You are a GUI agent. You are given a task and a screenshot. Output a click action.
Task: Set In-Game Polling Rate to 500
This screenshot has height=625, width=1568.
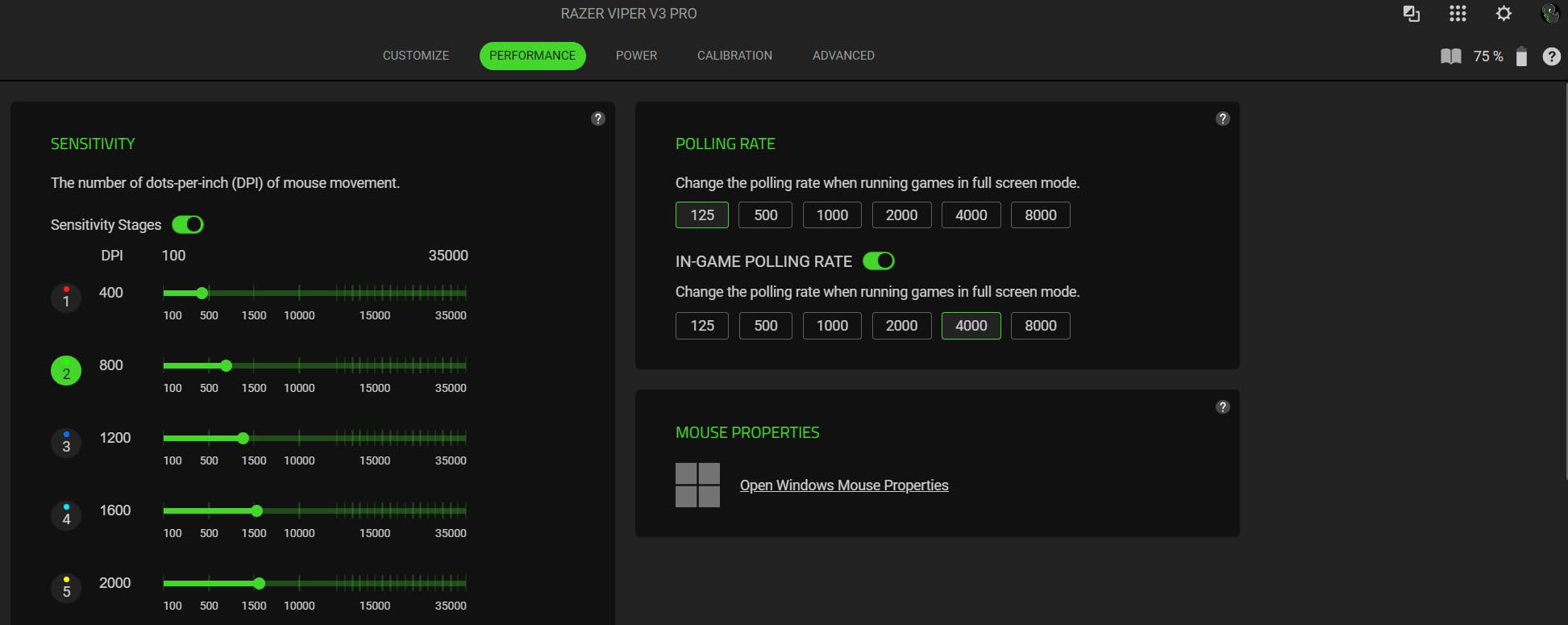tap(766, 326)
